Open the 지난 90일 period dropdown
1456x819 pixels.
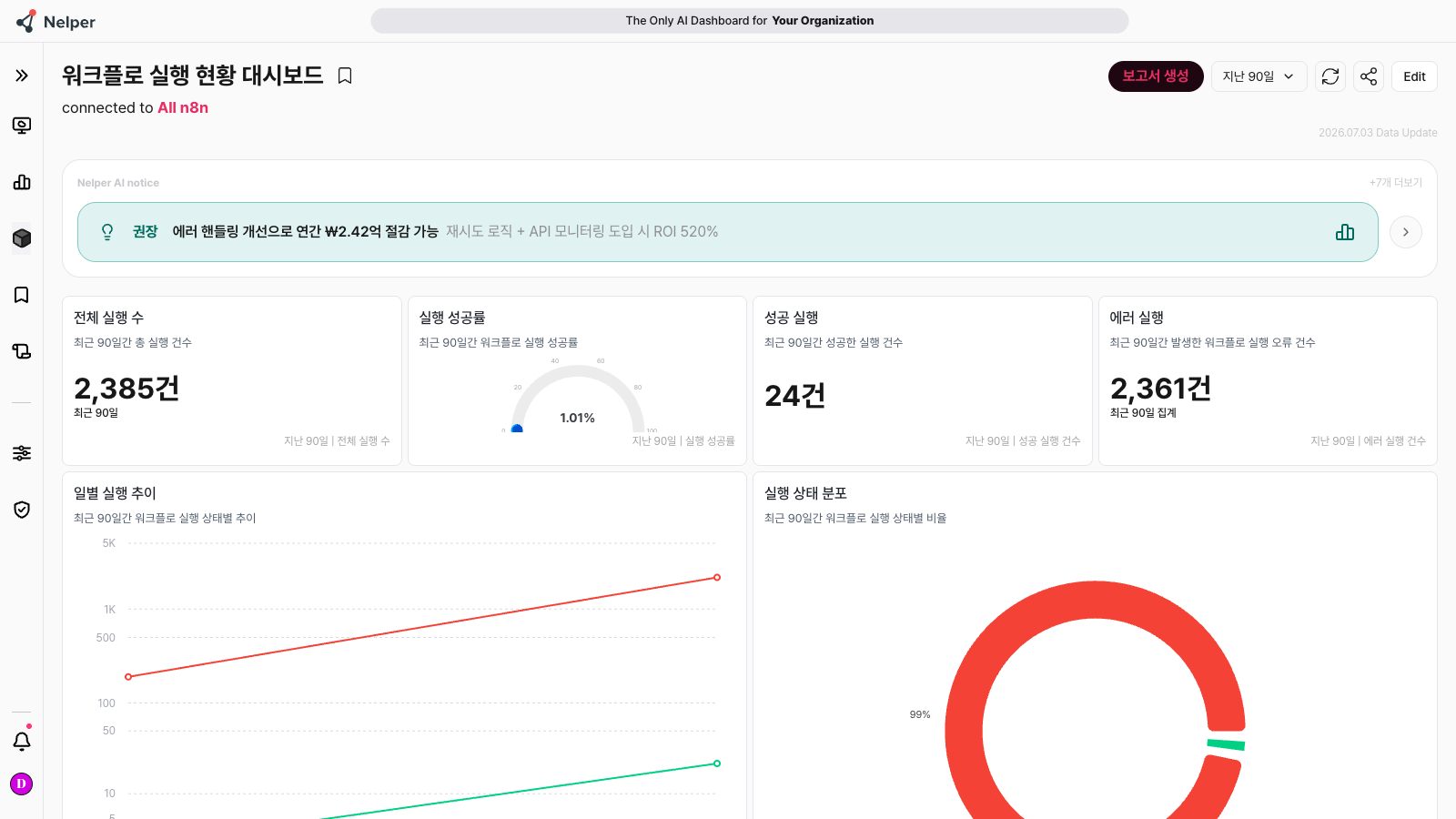pos(1259,76)
